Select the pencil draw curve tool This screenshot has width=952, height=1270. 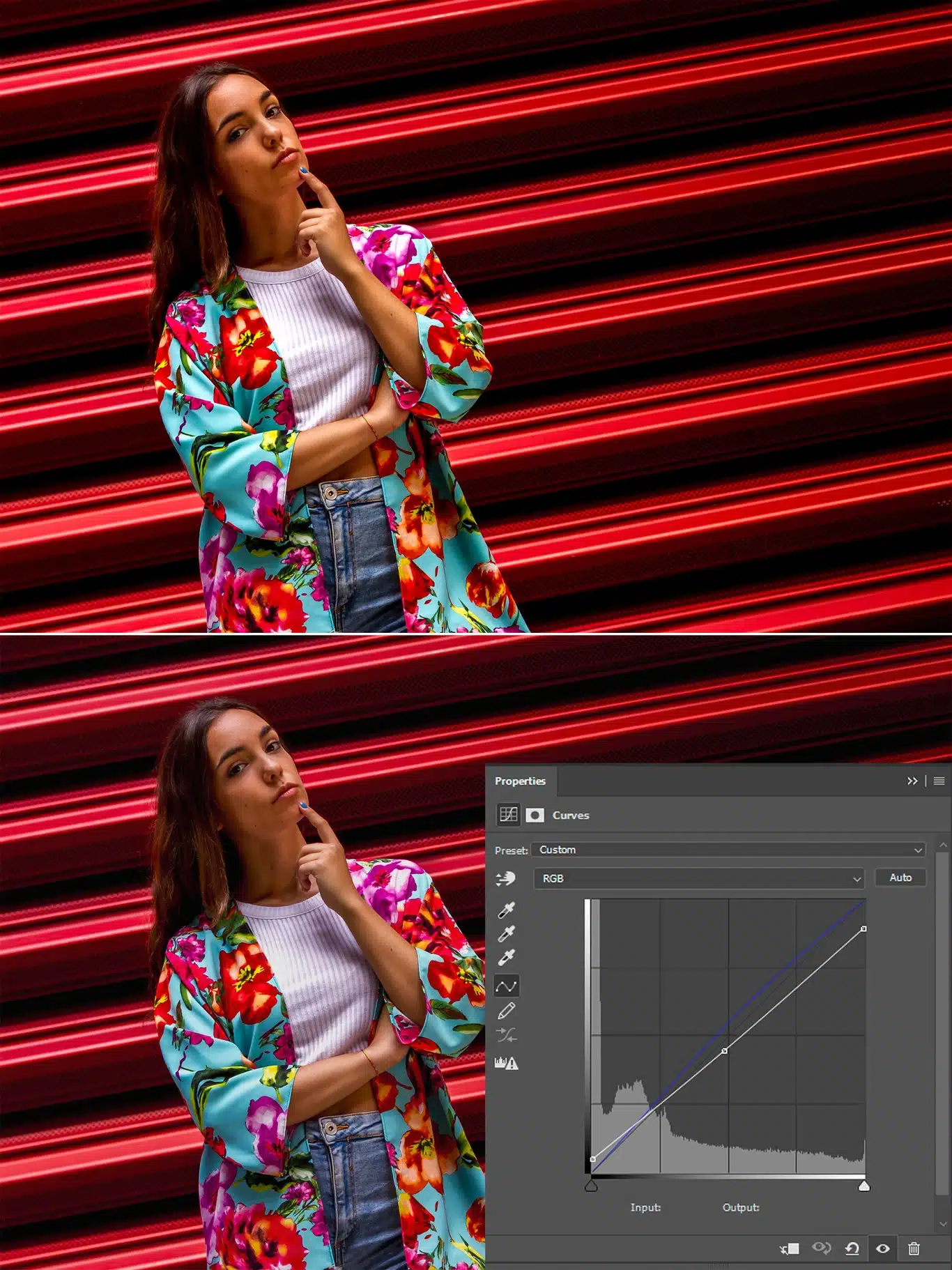[x=506, y=1011]
